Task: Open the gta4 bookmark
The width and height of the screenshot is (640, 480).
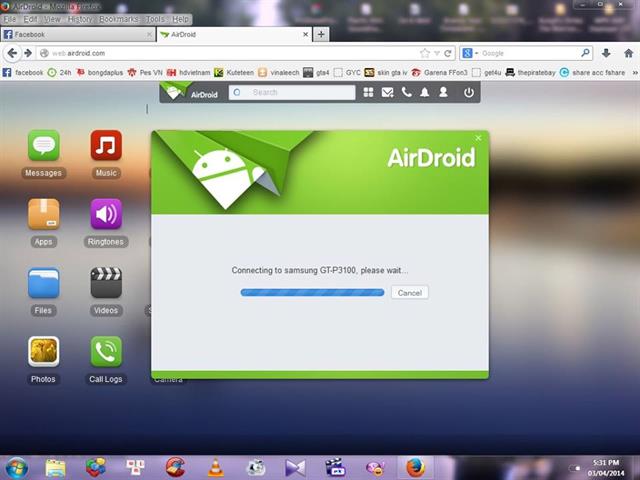Action: coord(316,73)
